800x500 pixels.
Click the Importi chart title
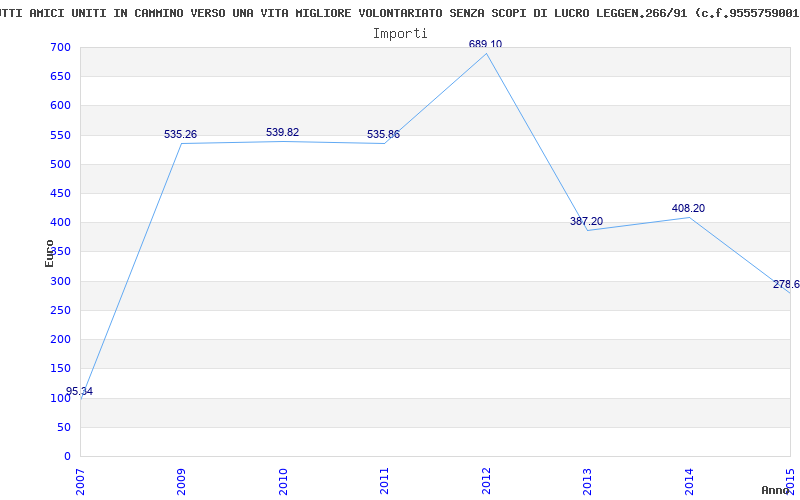[x=400, y=34]
